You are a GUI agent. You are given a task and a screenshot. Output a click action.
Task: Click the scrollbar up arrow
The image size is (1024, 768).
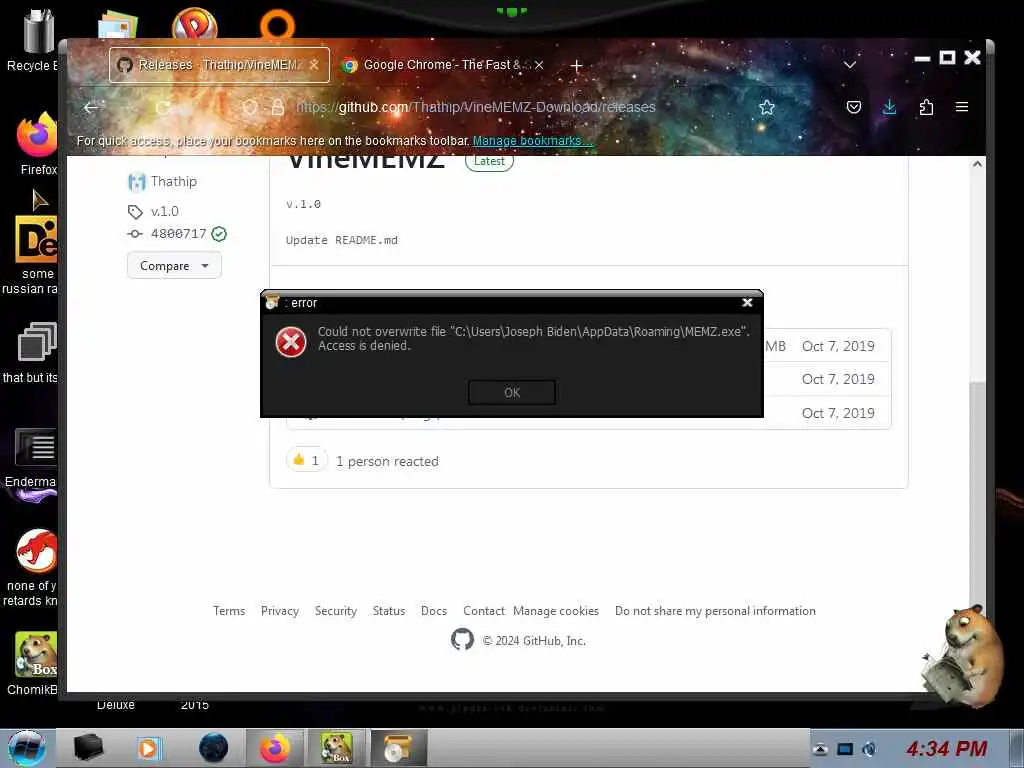click(x=977, y=164)
